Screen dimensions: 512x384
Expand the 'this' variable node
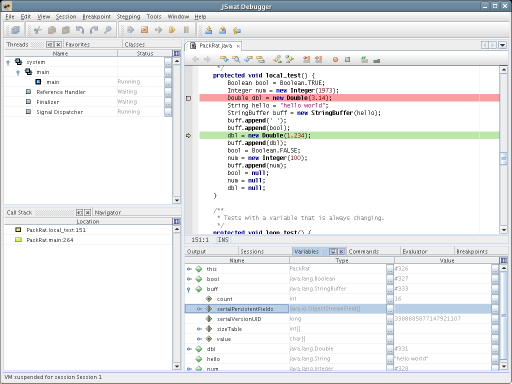tap(189, 269)
